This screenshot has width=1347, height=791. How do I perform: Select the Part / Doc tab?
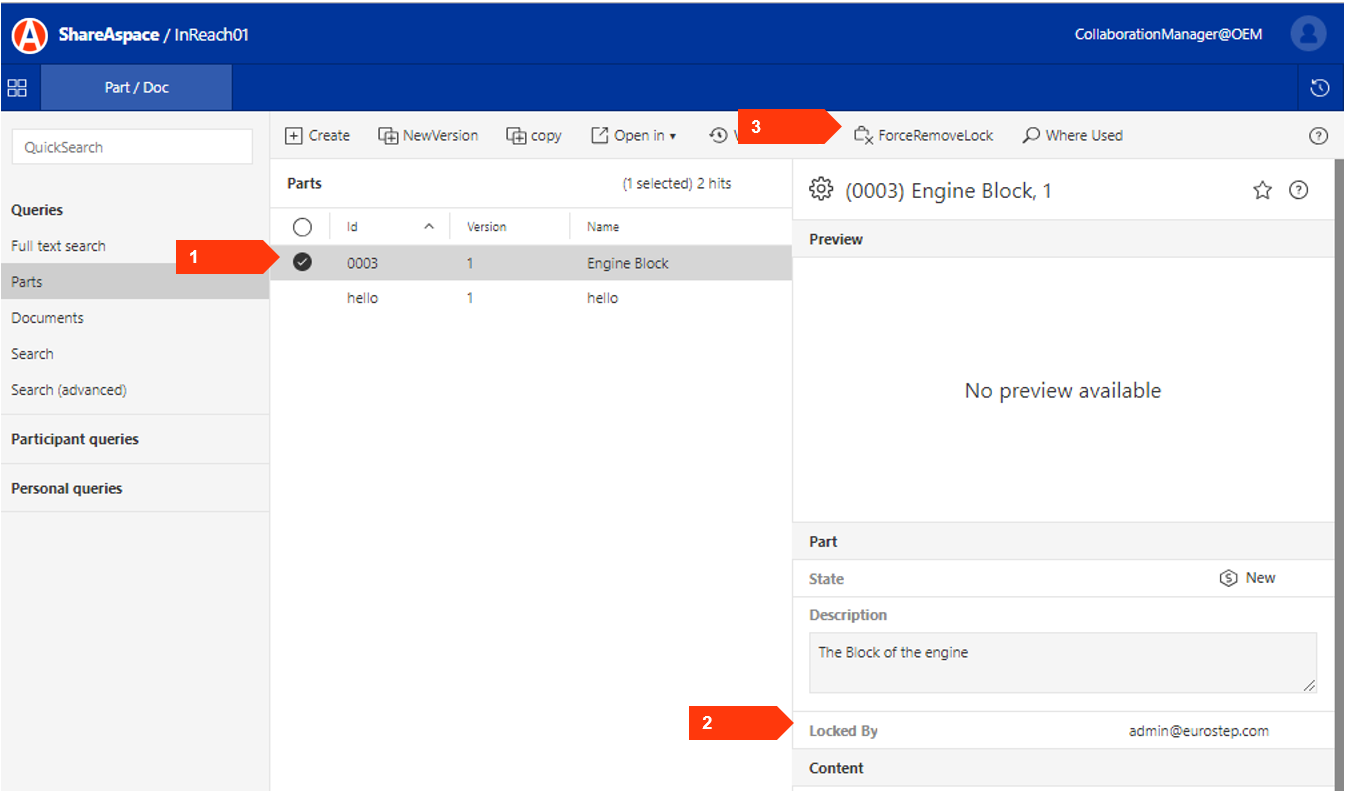coord(136,88)
